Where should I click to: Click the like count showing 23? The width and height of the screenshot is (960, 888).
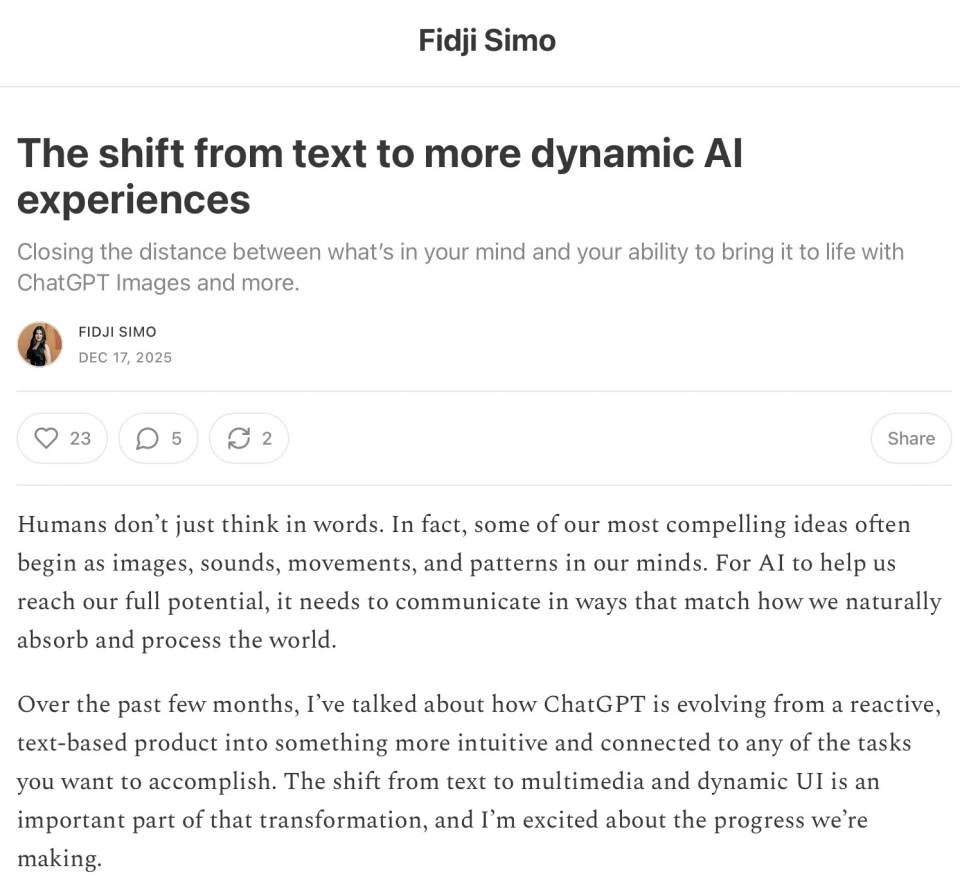coord(80,438)
